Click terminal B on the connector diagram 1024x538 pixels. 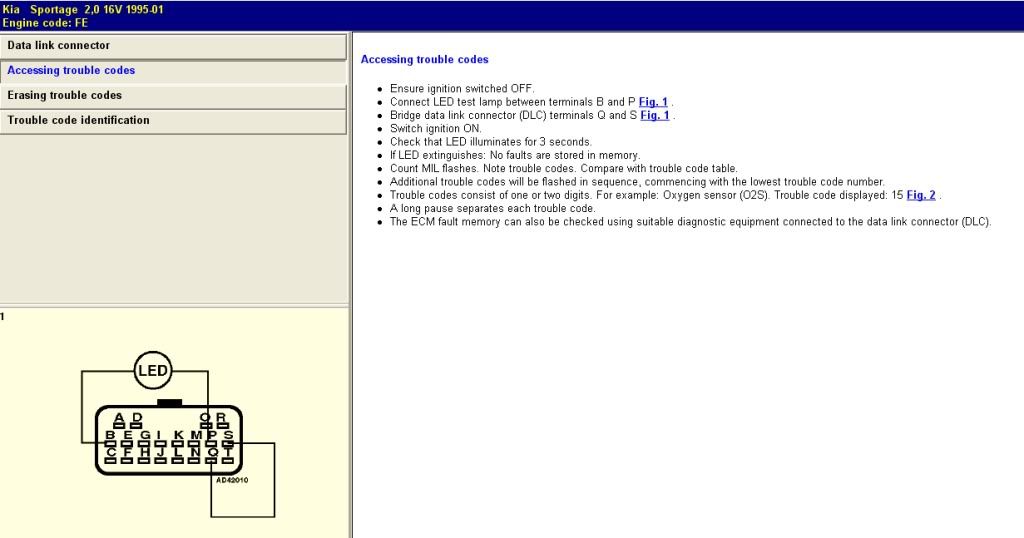(x=110, y=437)
